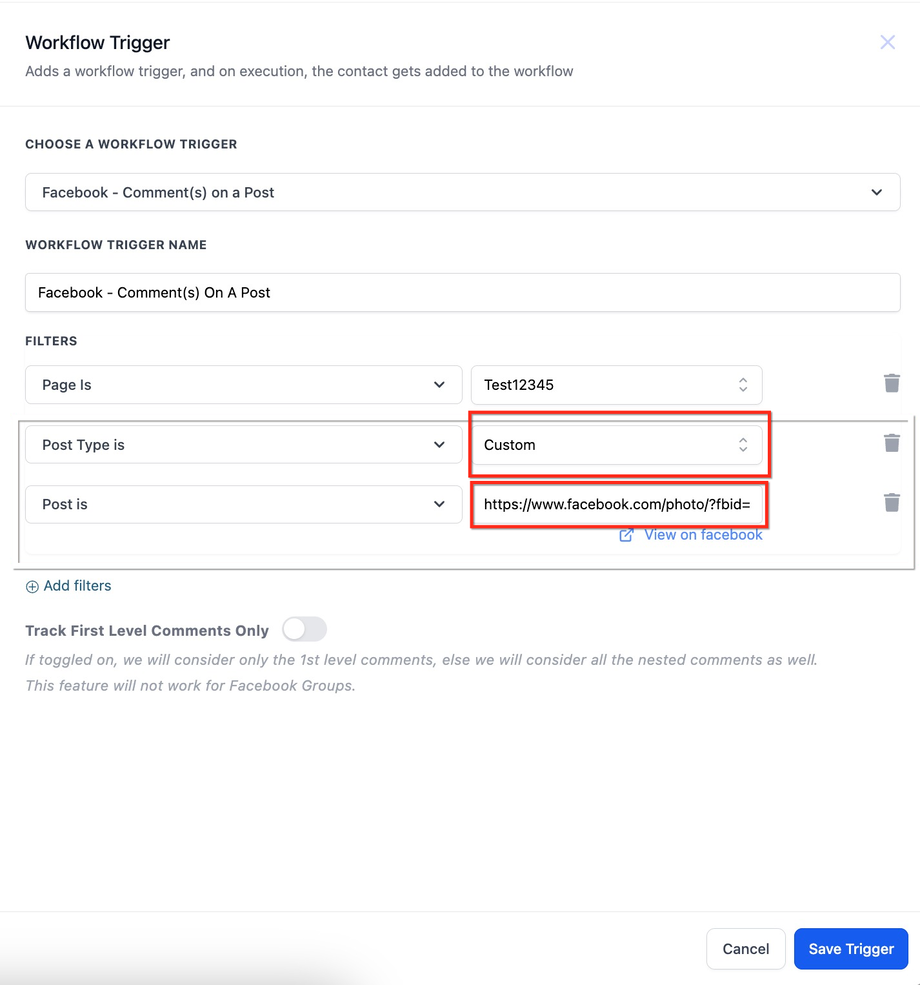Screen dimensions: 920x985
Task: Click the Add filters link
Action: (77, 585)
